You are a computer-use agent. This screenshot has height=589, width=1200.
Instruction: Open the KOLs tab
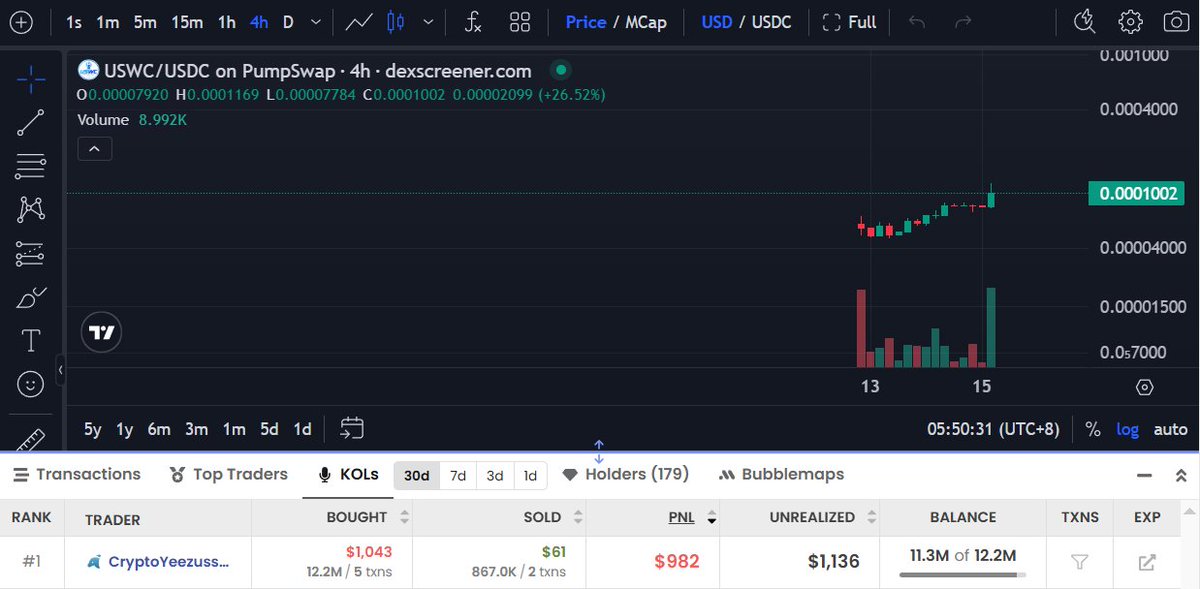348,474
